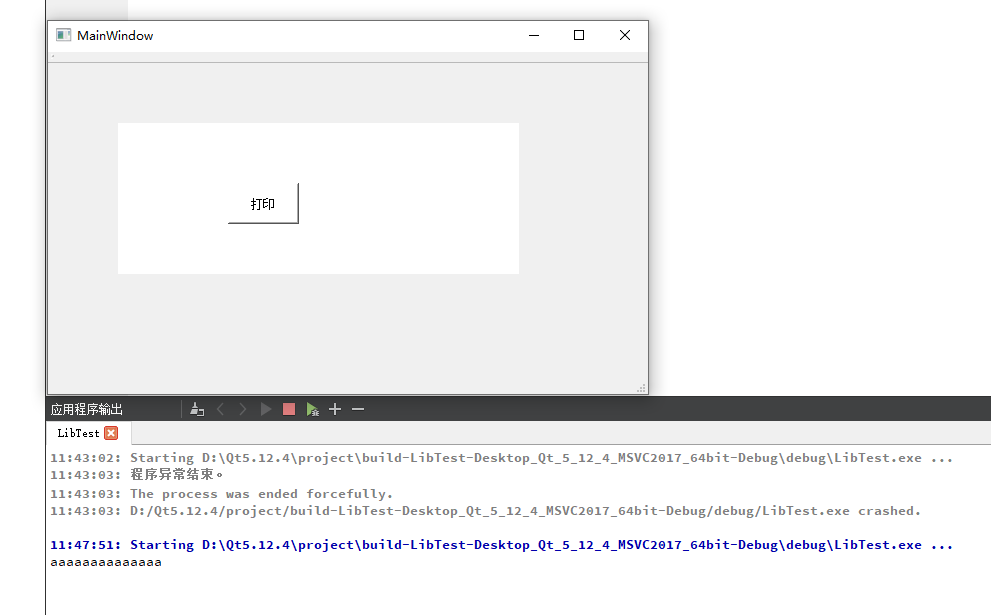The height and width of the screenshot is (615, 991).
Task: Select the LibTest output tab
Action: [78, 433]
